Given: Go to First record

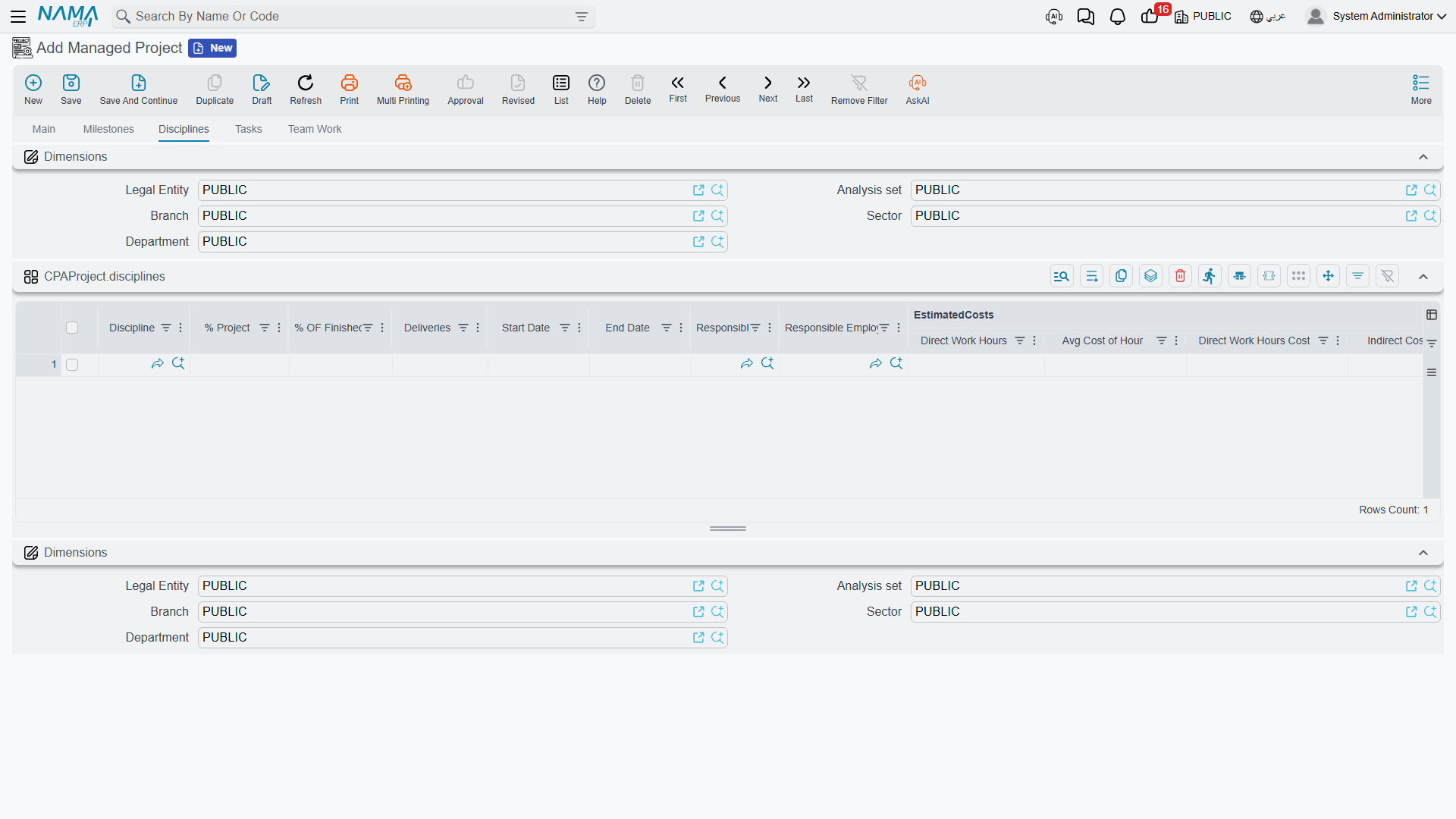Looking at the screenshot, I should (678, 89).
